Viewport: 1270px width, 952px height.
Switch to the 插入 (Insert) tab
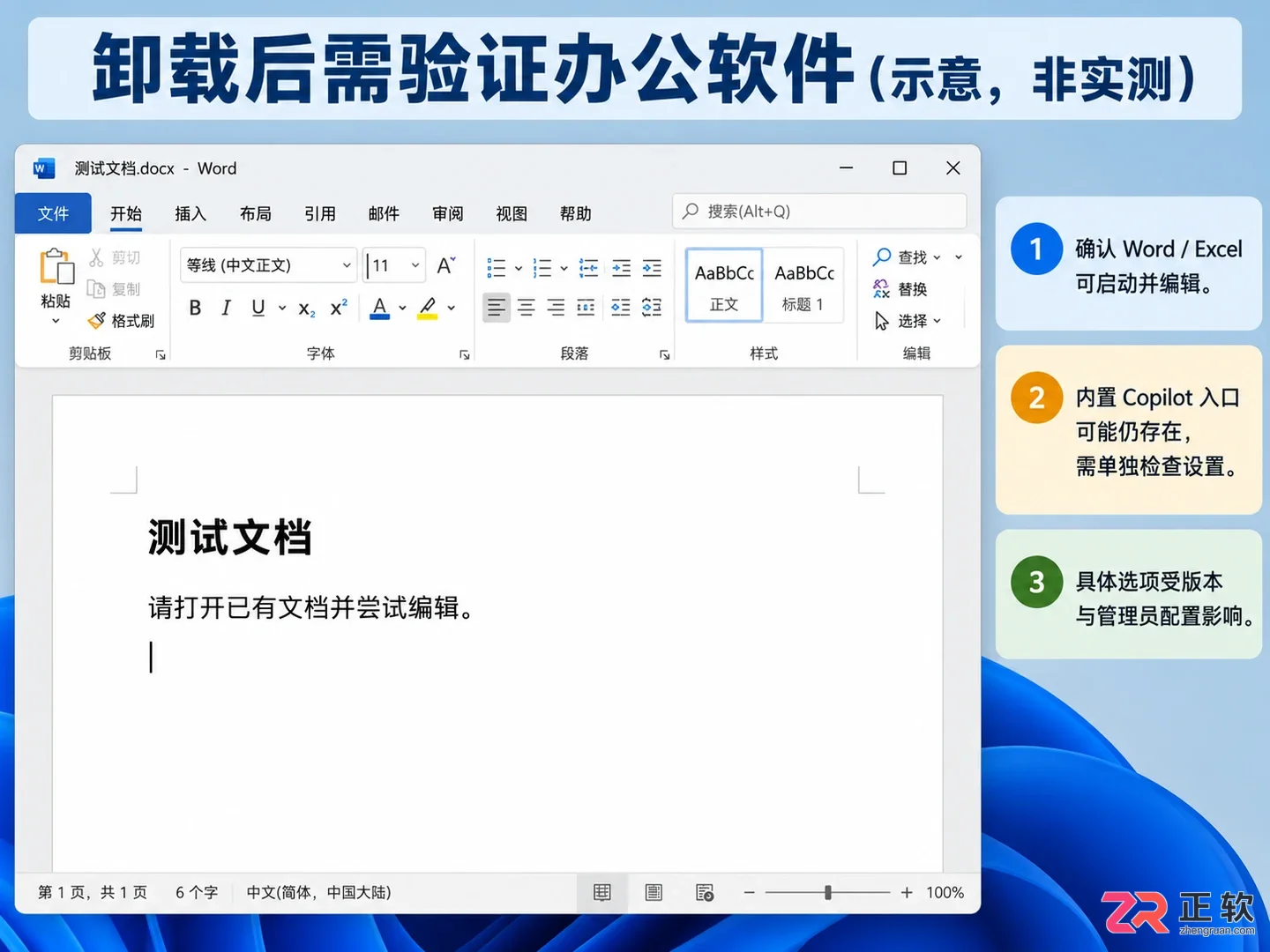[x=190, y=214]
